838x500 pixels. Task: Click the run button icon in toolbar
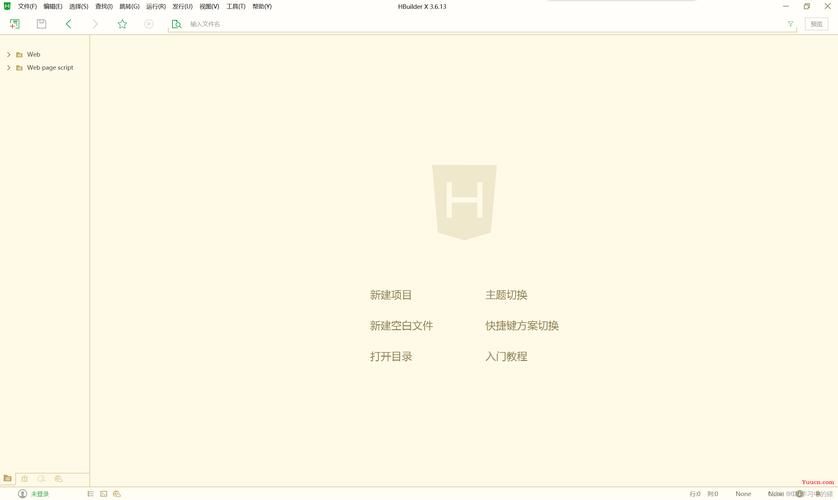coord(149,24)
